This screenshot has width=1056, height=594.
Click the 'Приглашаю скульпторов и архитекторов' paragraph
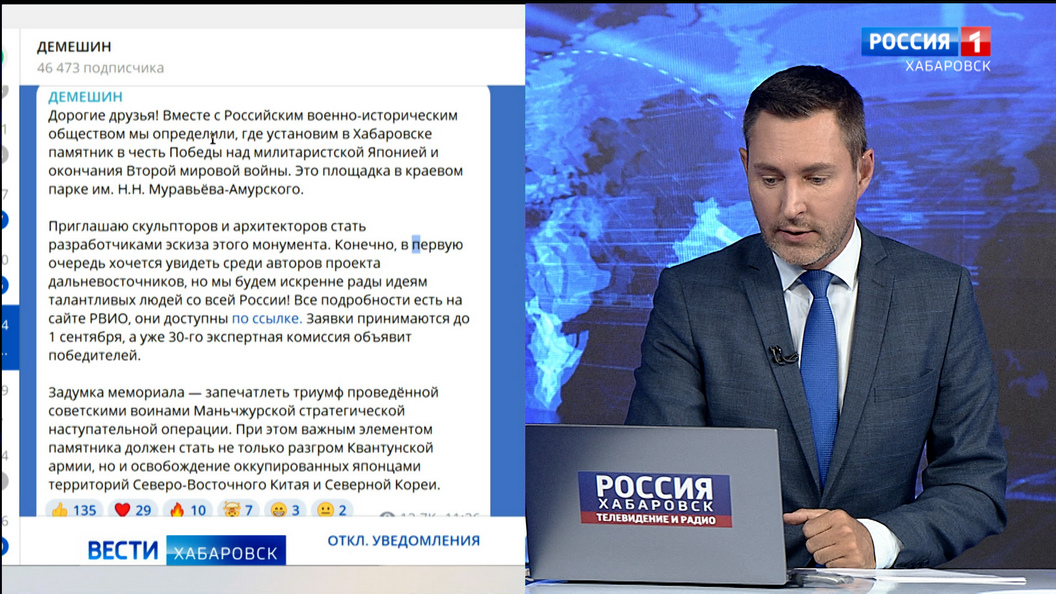[x=259, y=291]
